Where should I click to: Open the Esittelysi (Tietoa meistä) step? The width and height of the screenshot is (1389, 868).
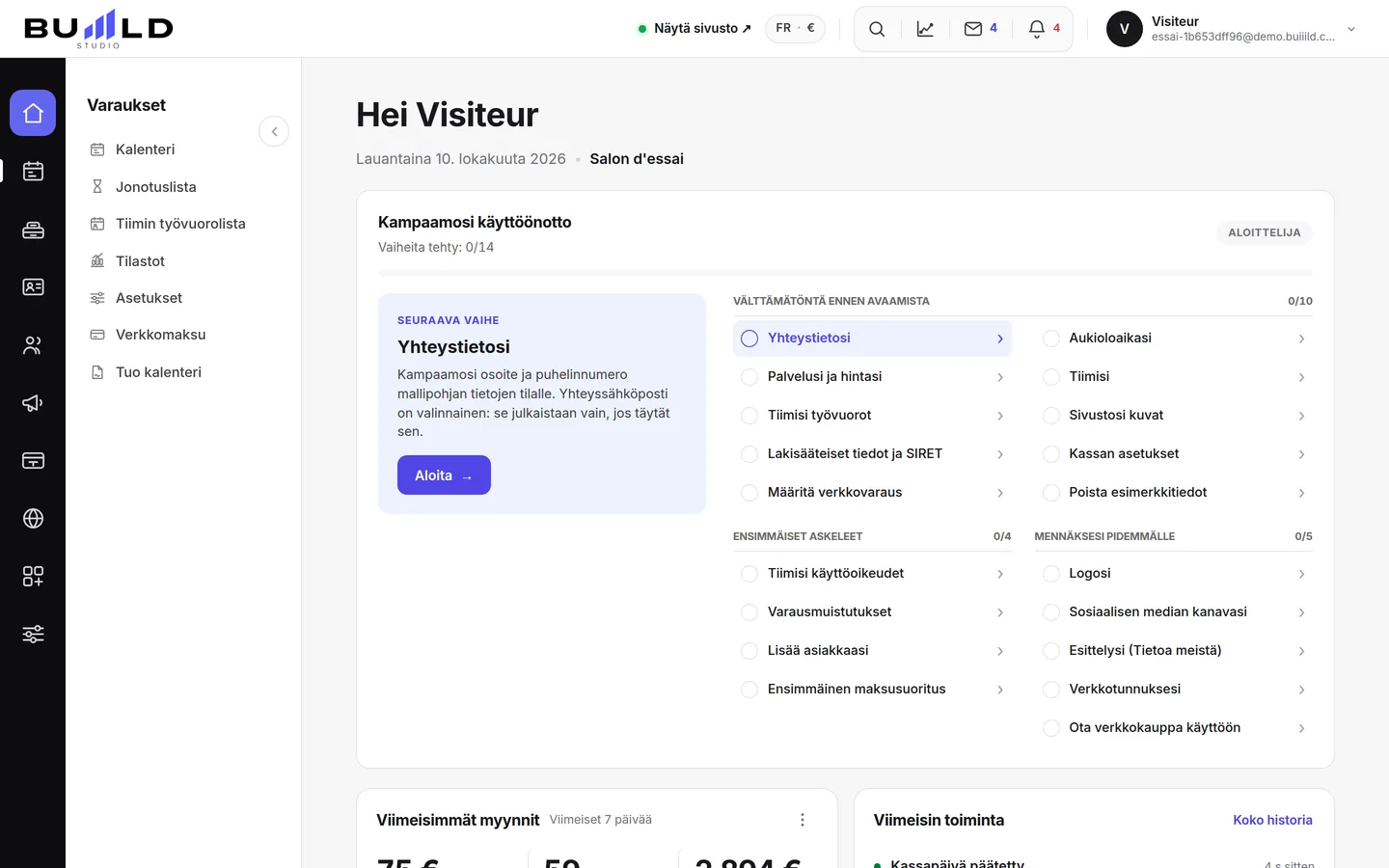tap(1173, 651)
